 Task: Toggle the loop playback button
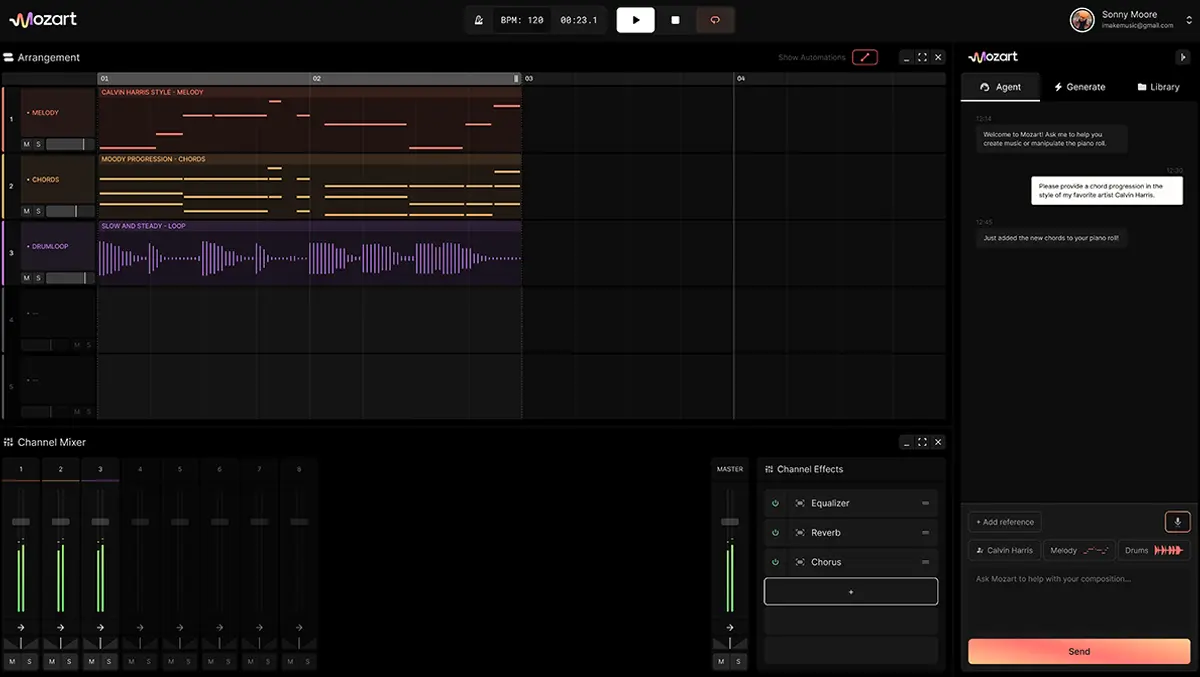715,20
